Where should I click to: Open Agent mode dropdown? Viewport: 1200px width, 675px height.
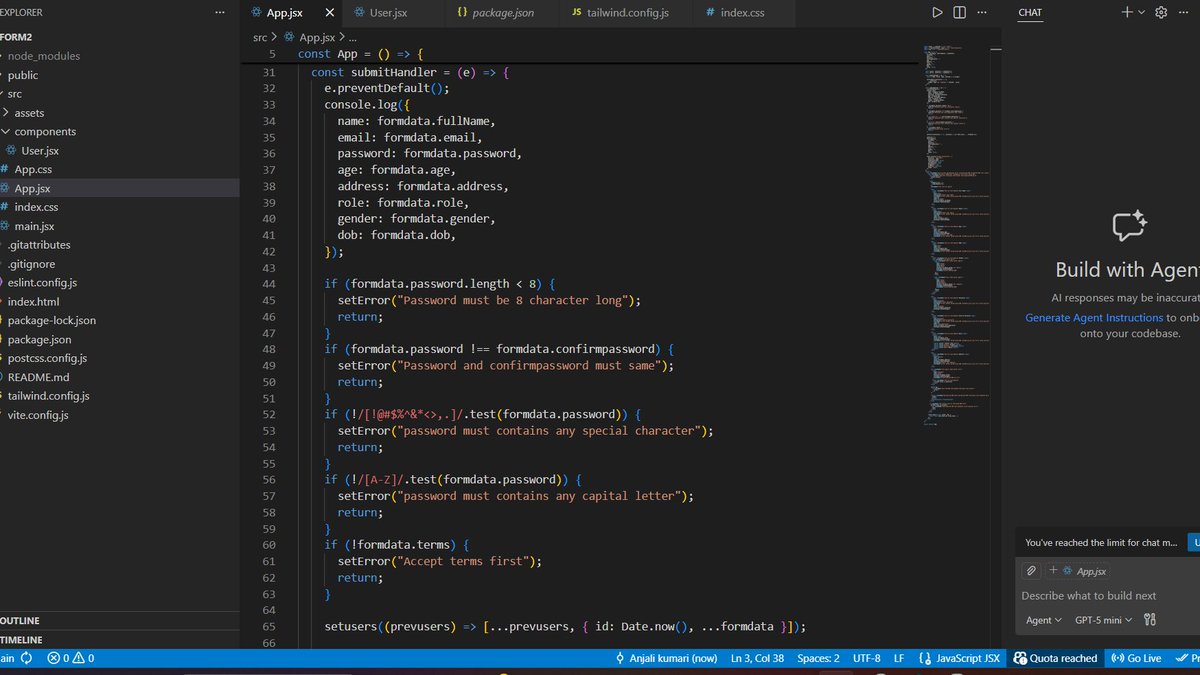click(1044, 620)
